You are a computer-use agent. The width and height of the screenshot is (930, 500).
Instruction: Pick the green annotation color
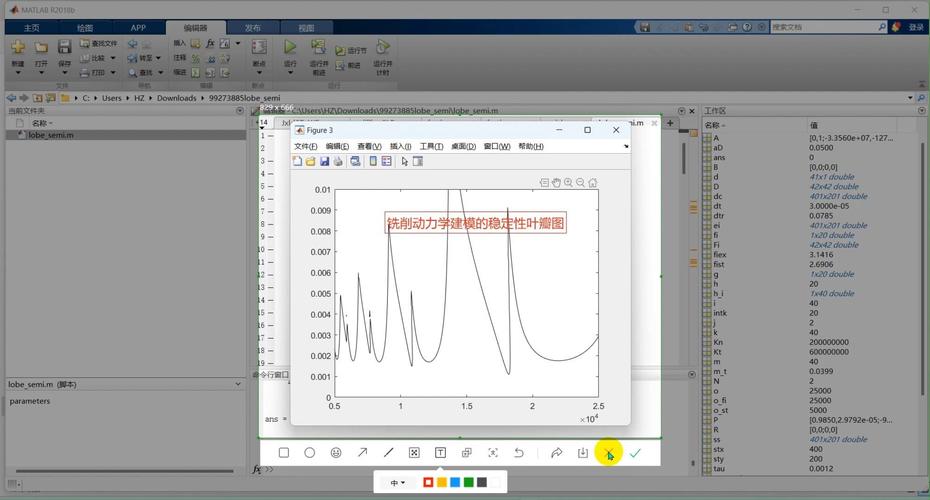coord(469,482)
